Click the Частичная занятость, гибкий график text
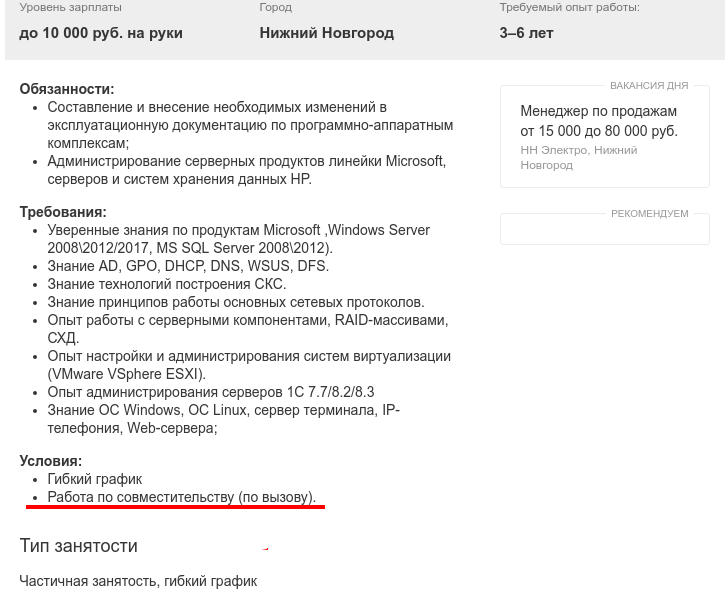728x589 pixels. coord(138,581)
